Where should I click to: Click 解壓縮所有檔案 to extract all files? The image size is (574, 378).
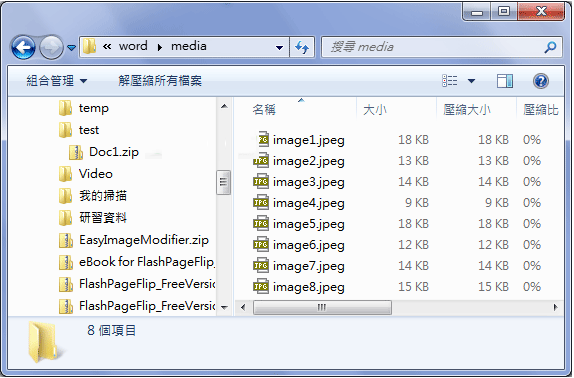160,81
